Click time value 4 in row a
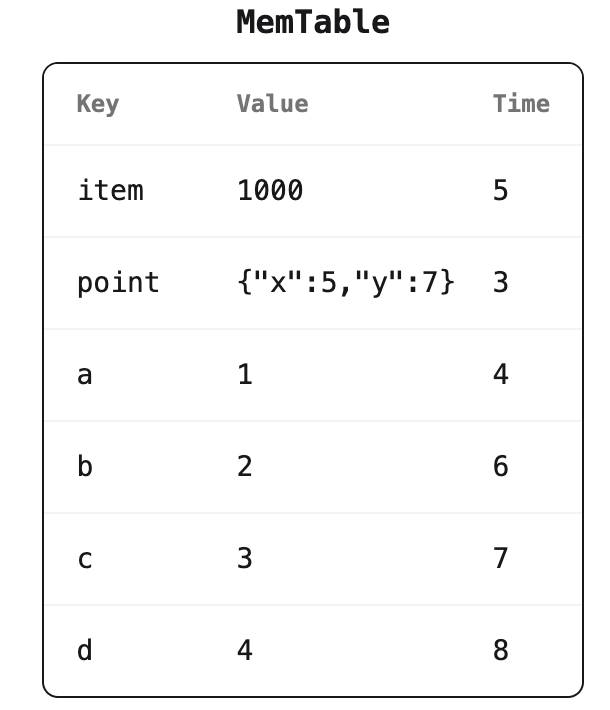The image size is (610, 710). coord(500,374)
